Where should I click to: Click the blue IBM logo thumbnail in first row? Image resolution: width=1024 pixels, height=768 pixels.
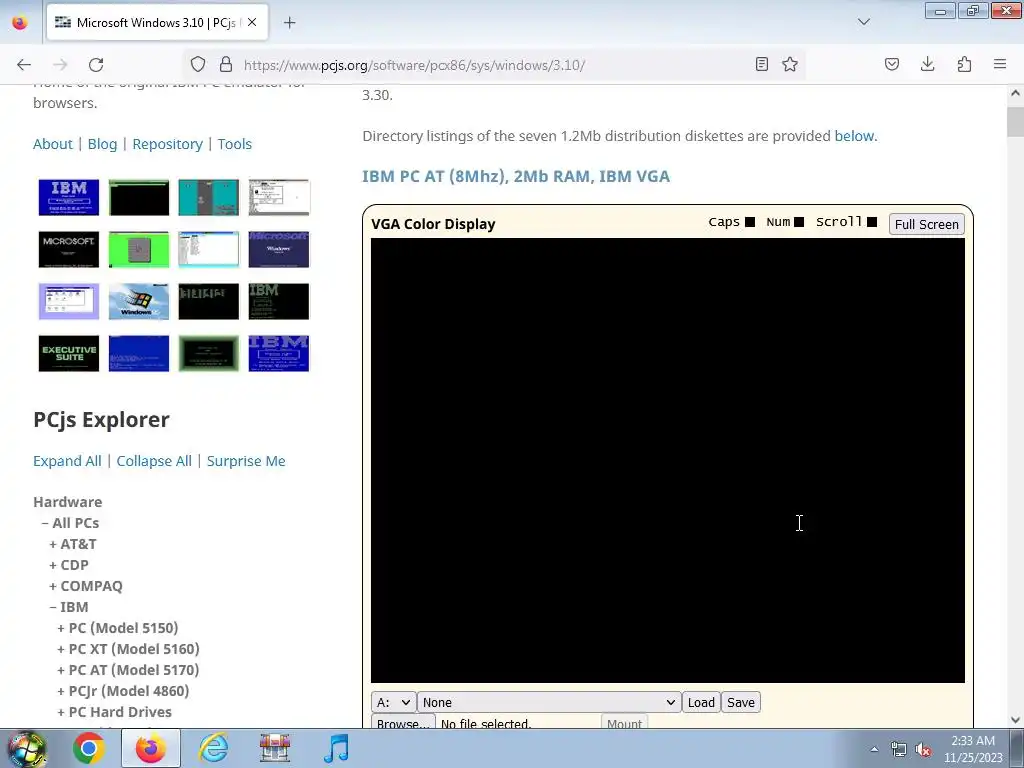69,197
